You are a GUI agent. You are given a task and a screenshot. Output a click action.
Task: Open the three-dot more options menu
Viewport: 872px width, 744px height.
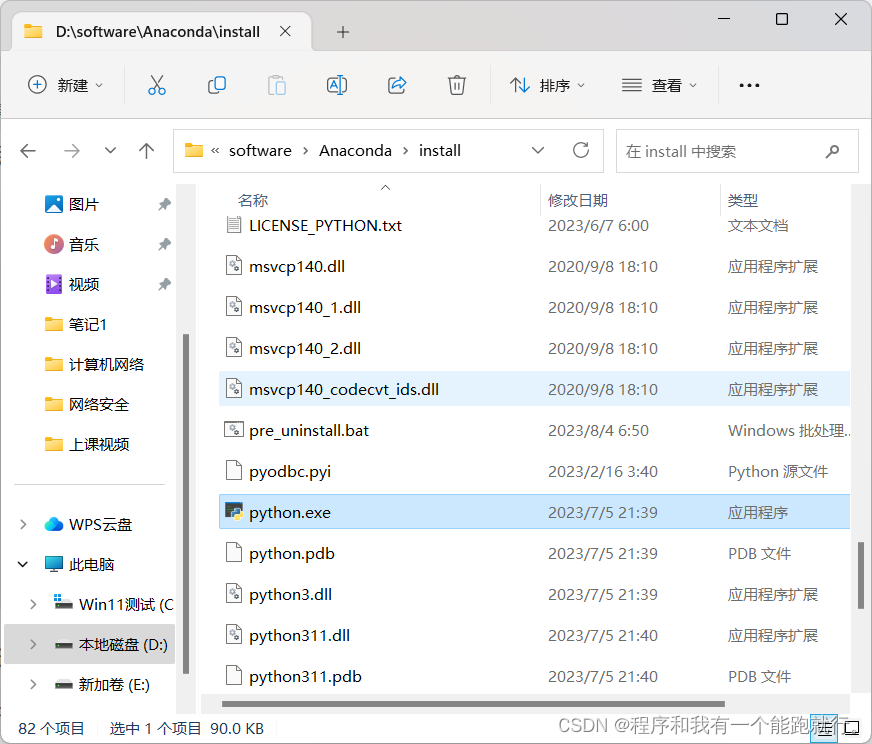coord(749,85)
